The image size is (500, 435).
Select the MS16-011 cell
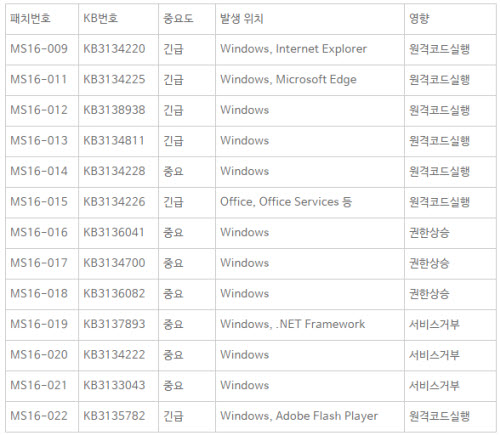[42, 80]
